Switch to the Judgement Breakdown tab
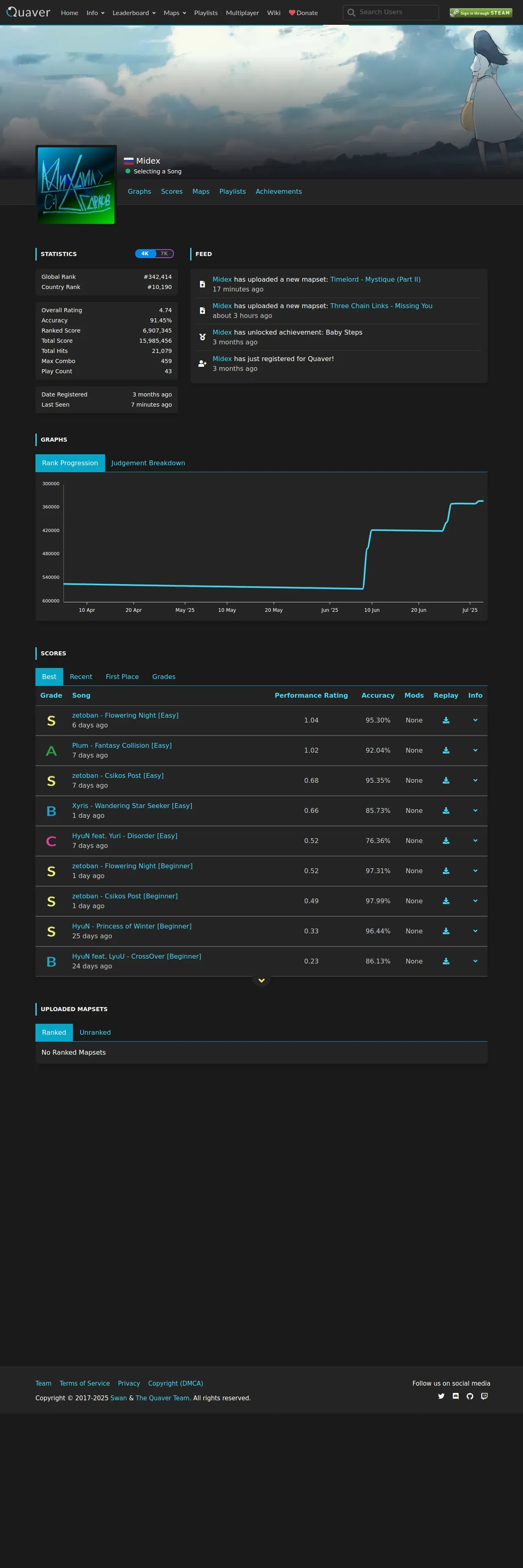523x1568 pixels. click(148, 463)
